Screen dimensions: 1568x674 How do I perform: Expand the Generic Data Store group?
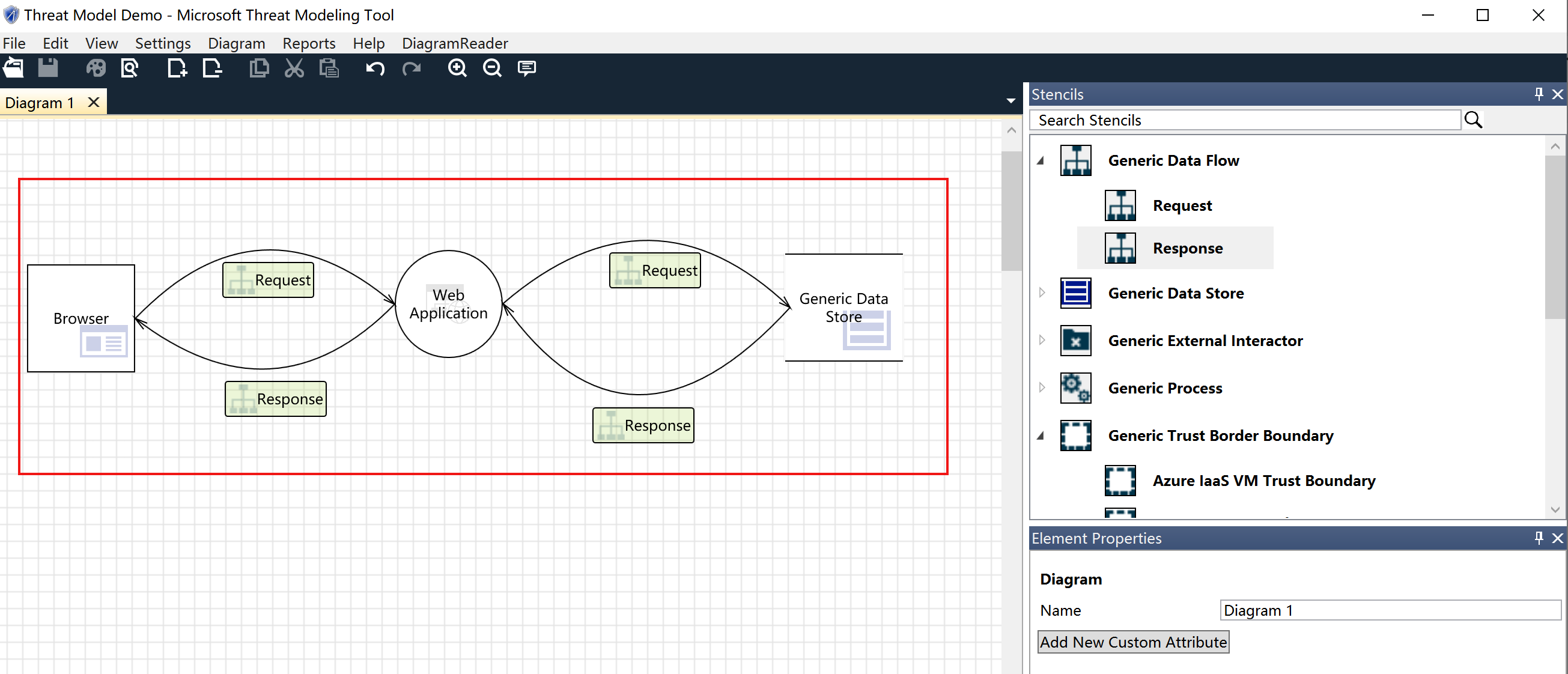1042,293
